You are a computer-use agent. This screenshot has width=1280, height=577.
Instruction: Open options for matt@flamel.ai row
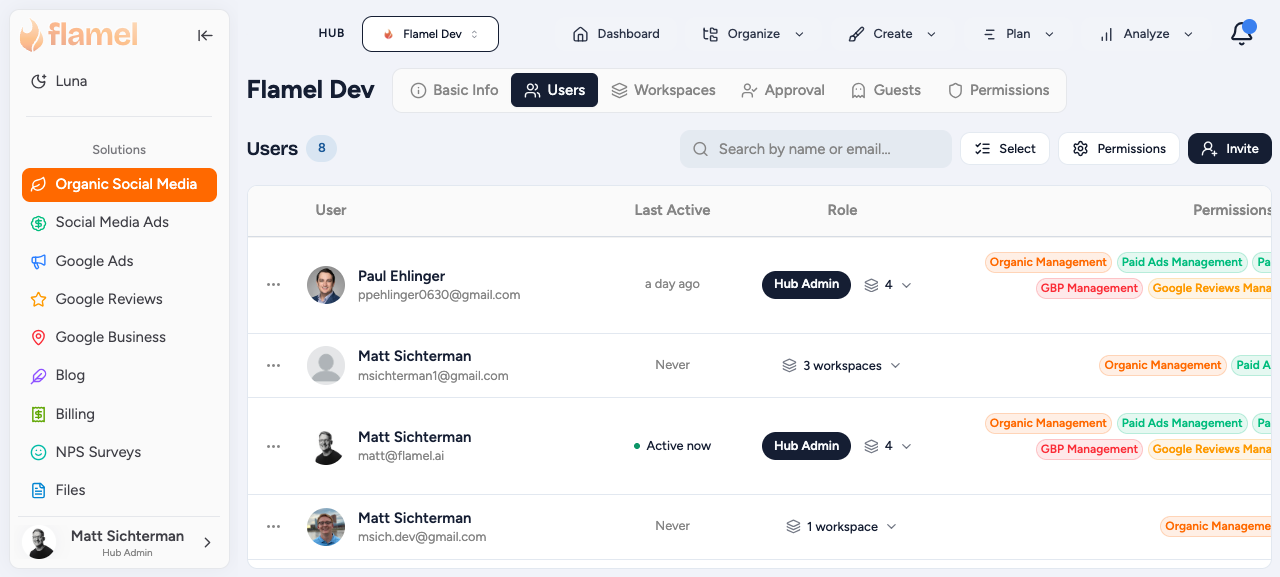pos(274,446)
